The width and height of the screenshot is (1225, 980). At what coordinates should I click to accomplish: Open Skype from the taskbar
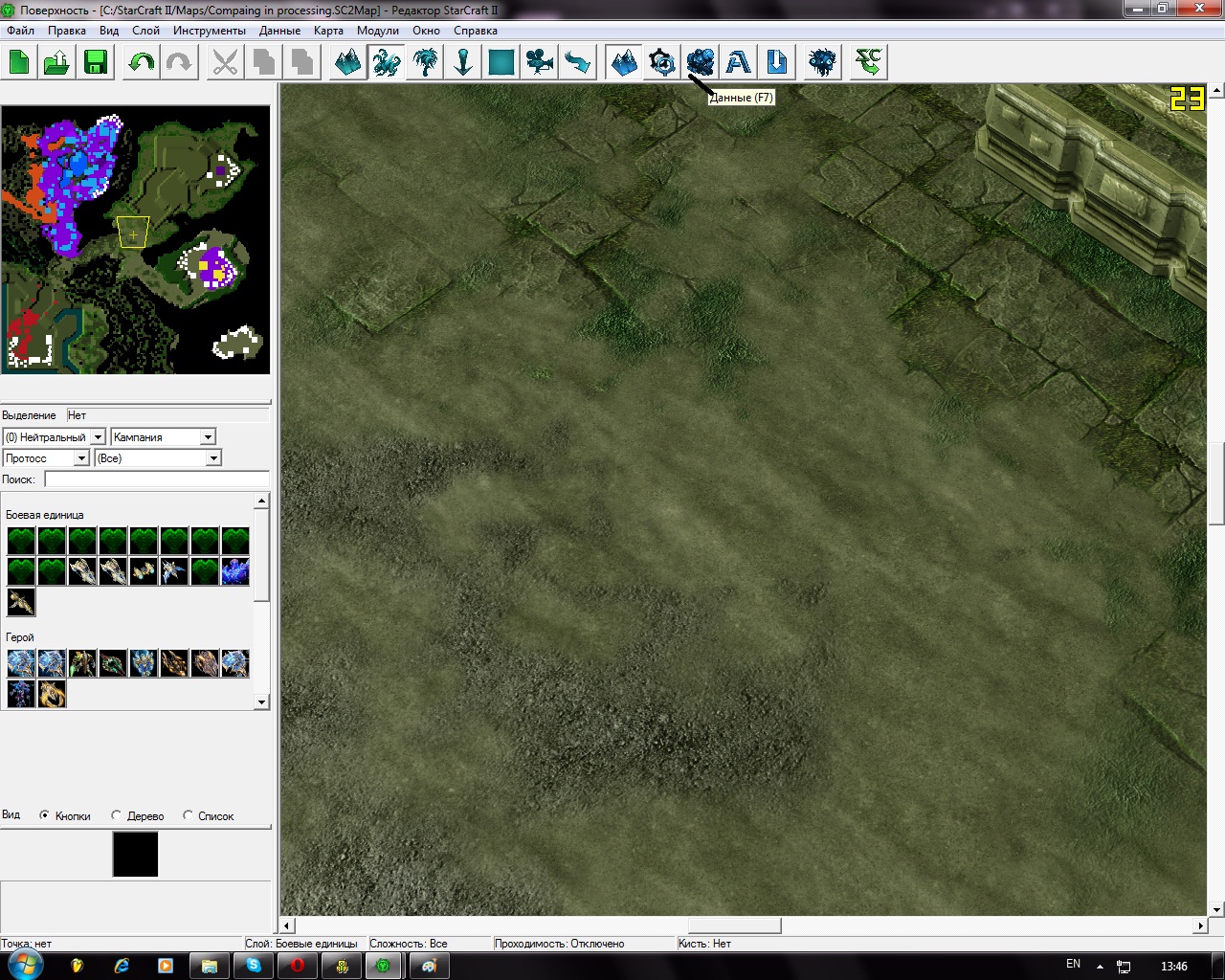pos(254,966)
